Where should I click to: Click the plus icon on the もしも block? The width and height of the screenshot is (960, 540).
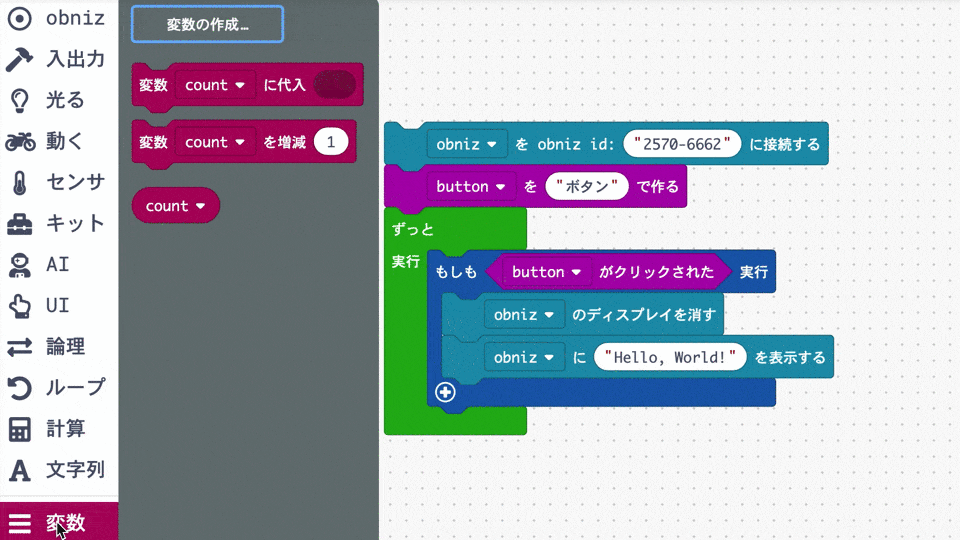(446, 392)
